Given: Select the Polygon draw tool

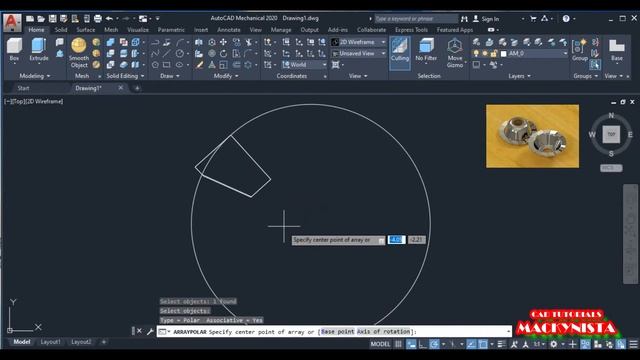Looking at the screenshot, I should click(155, 65).
